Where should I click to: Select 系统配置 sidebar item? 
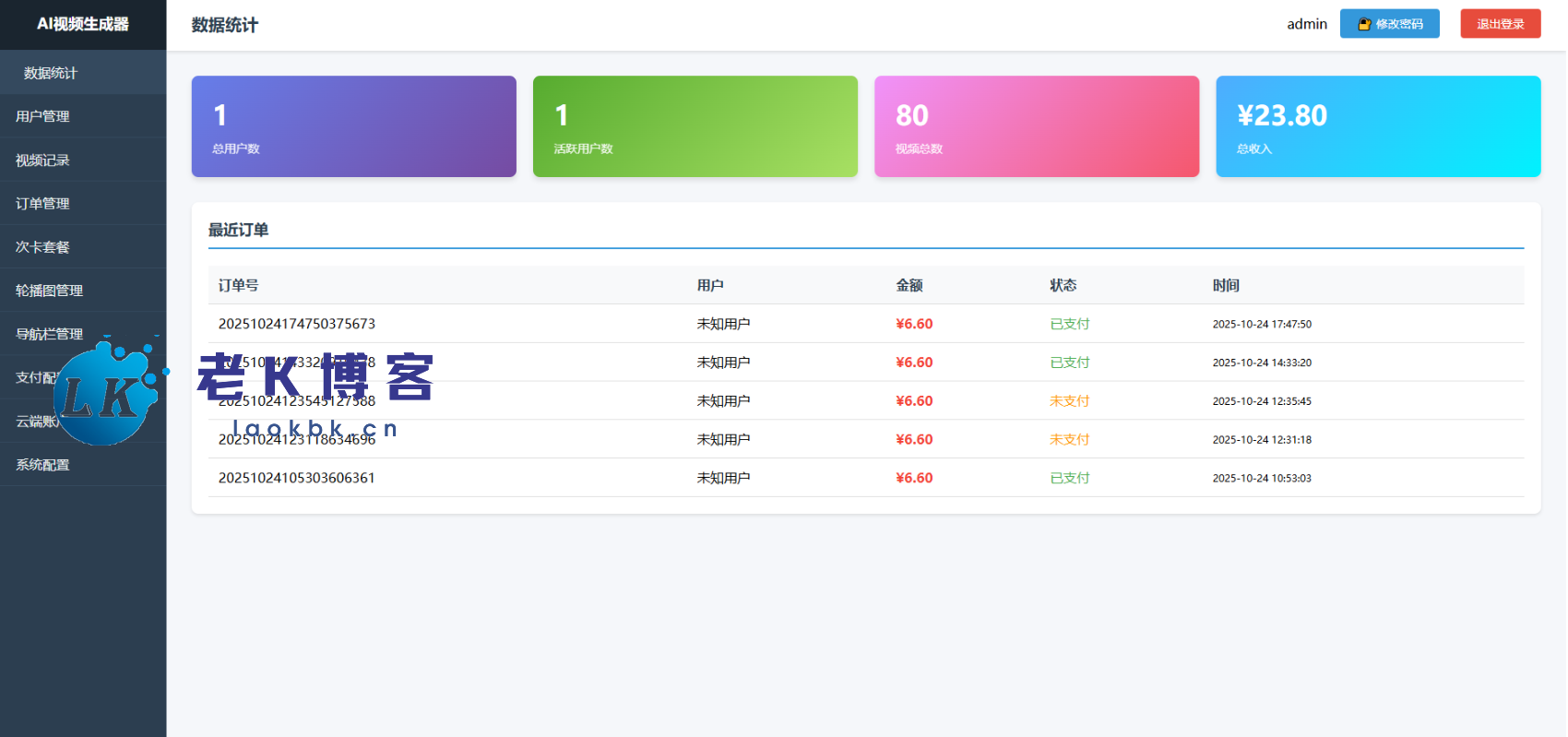coord(43,465)
